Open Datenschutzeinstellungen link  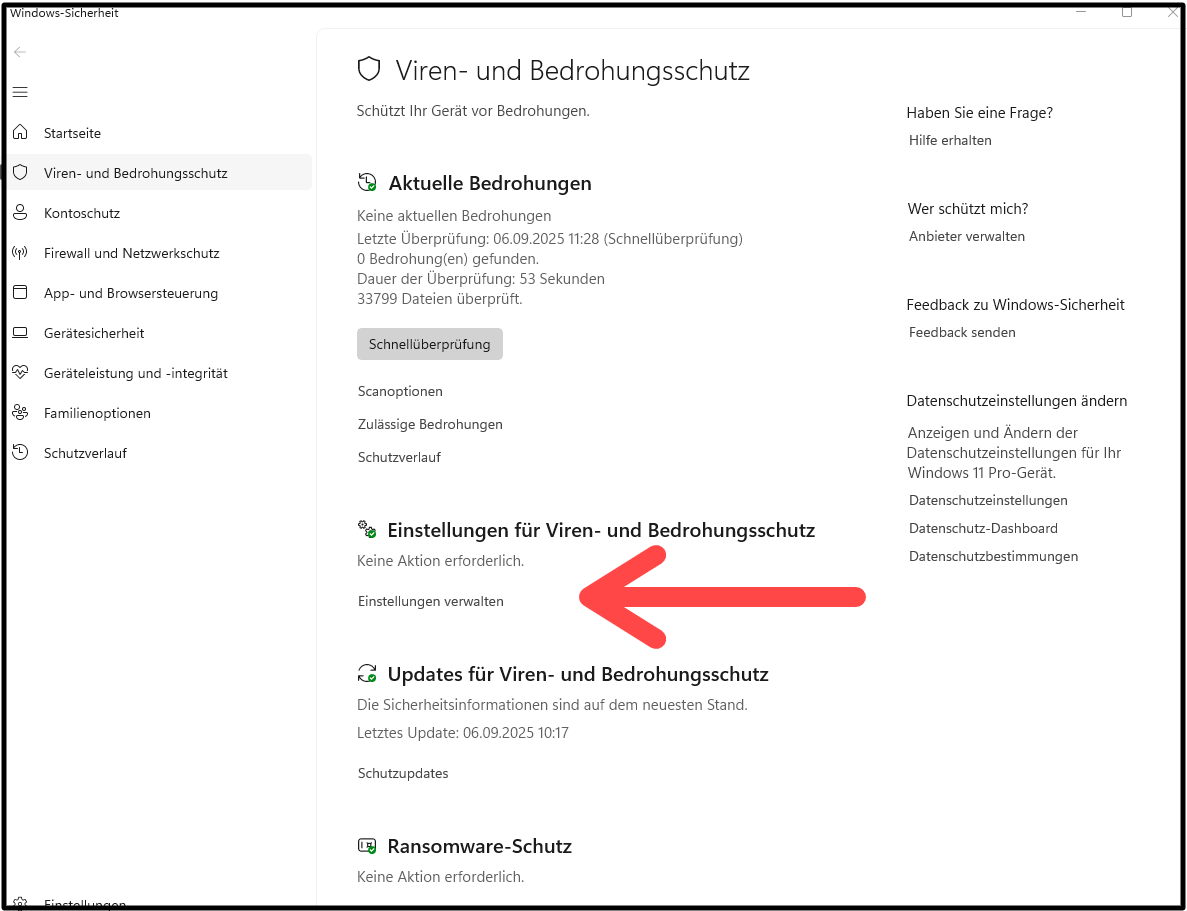(x=988, y=501)
